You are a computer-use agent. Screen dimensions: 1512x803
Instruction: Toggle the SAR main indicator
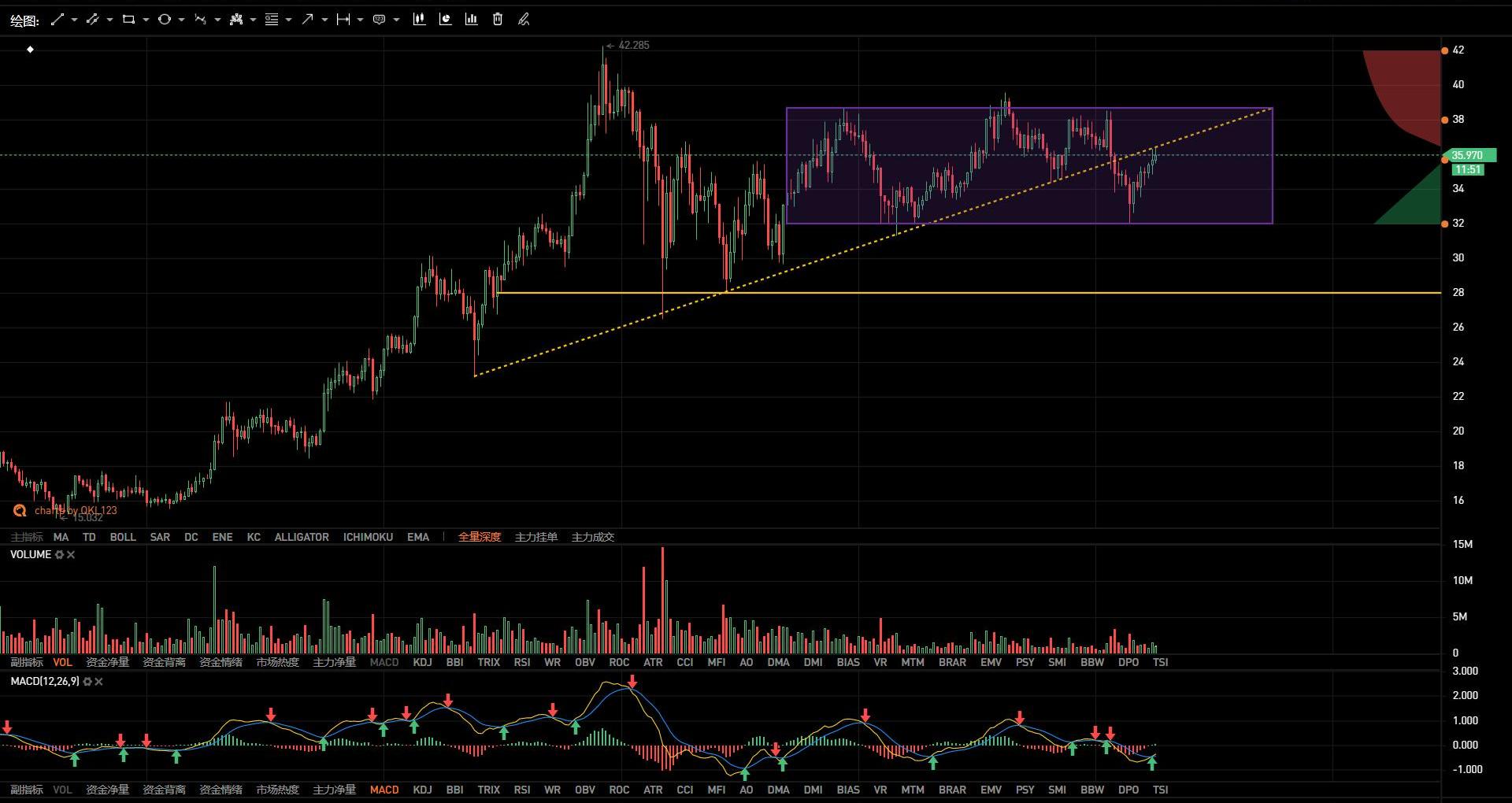(x=160, y=537)
